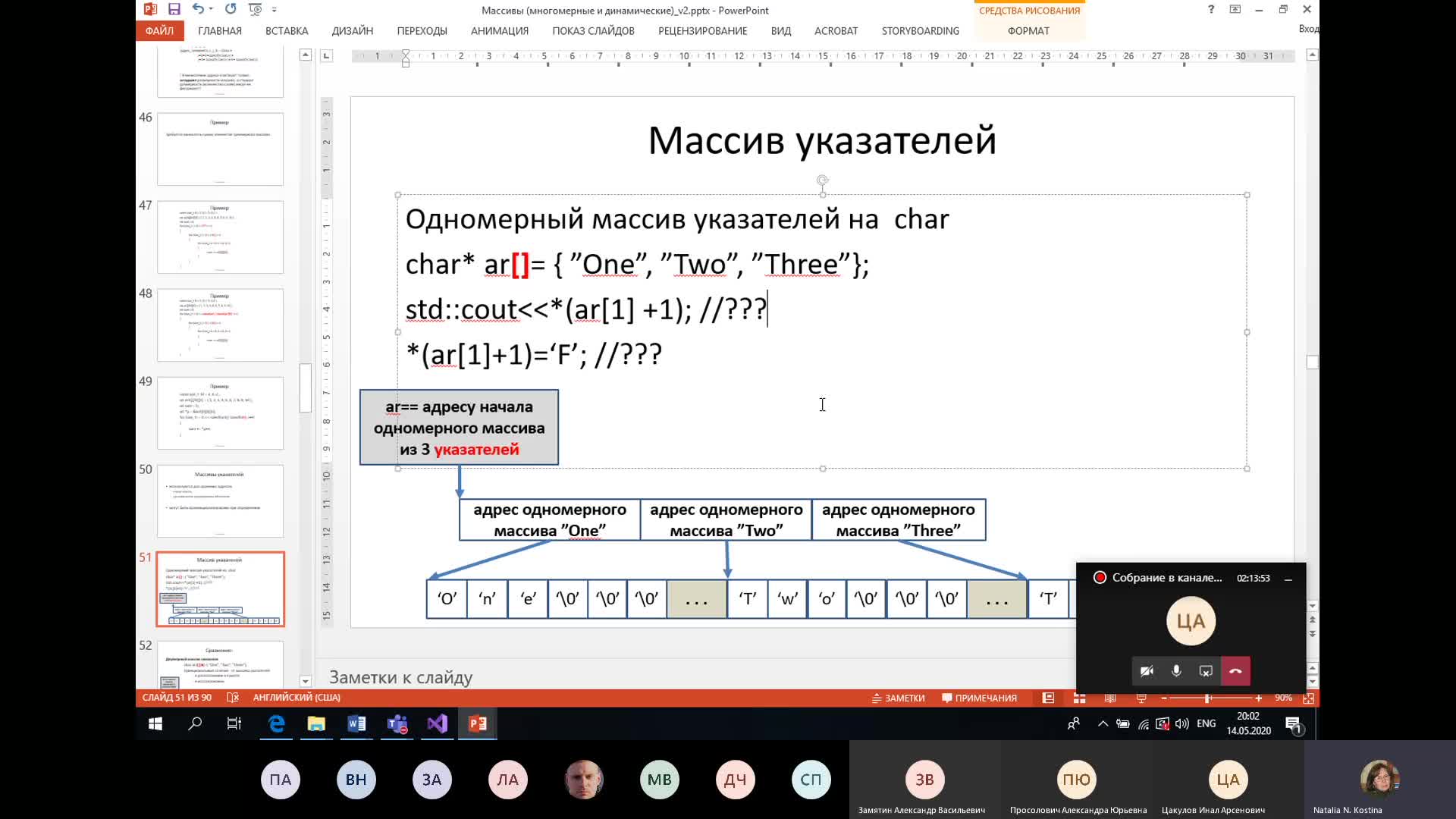Repeat the last action with the redo icon

click(x=231, y=9)
